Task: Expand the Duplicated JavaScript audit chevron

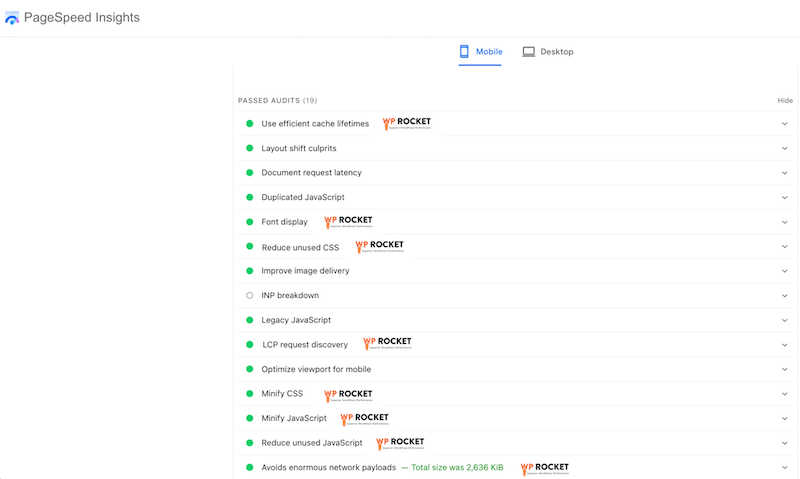Action: [x=785, y=198]
